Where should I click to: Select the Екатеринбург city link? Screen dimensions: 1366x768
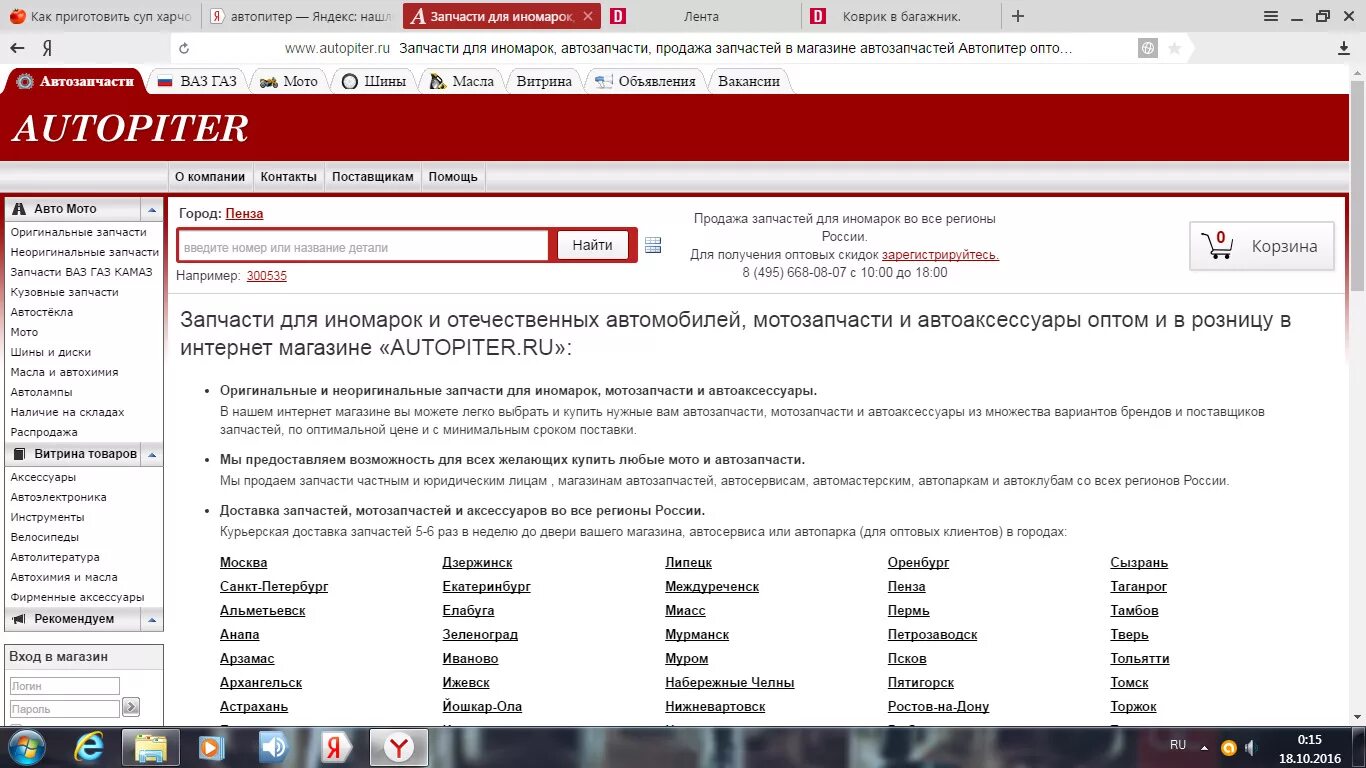point(487,587)
